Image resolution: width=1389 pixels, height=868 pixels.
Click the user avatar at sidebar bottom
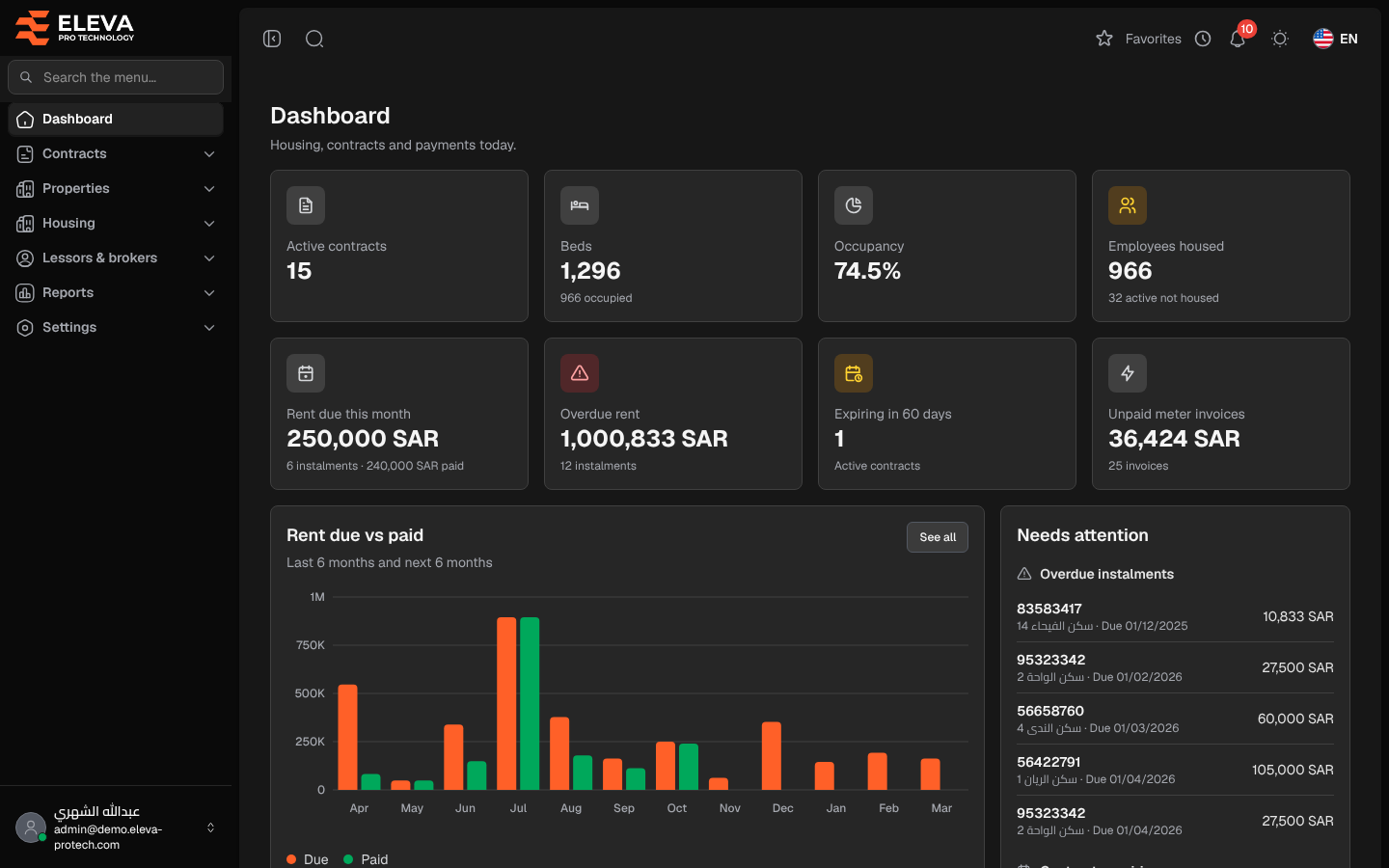[31, 827]
